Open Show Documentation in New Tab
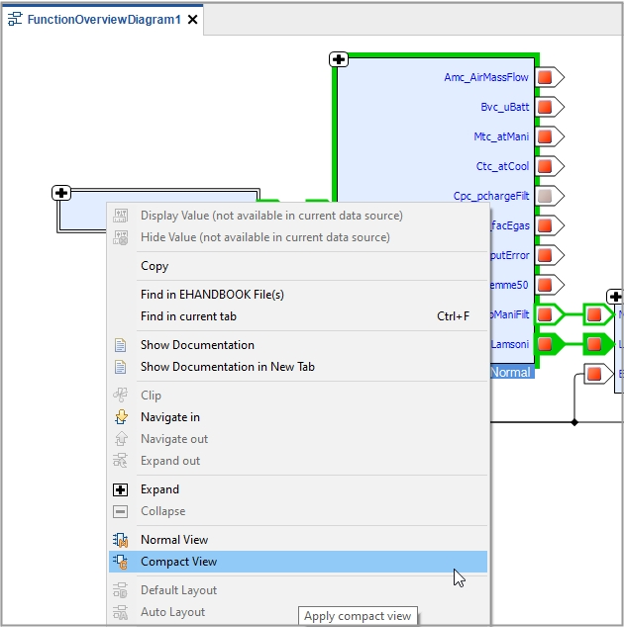Viewport: 624px width, 627px height. coord(298,367)
